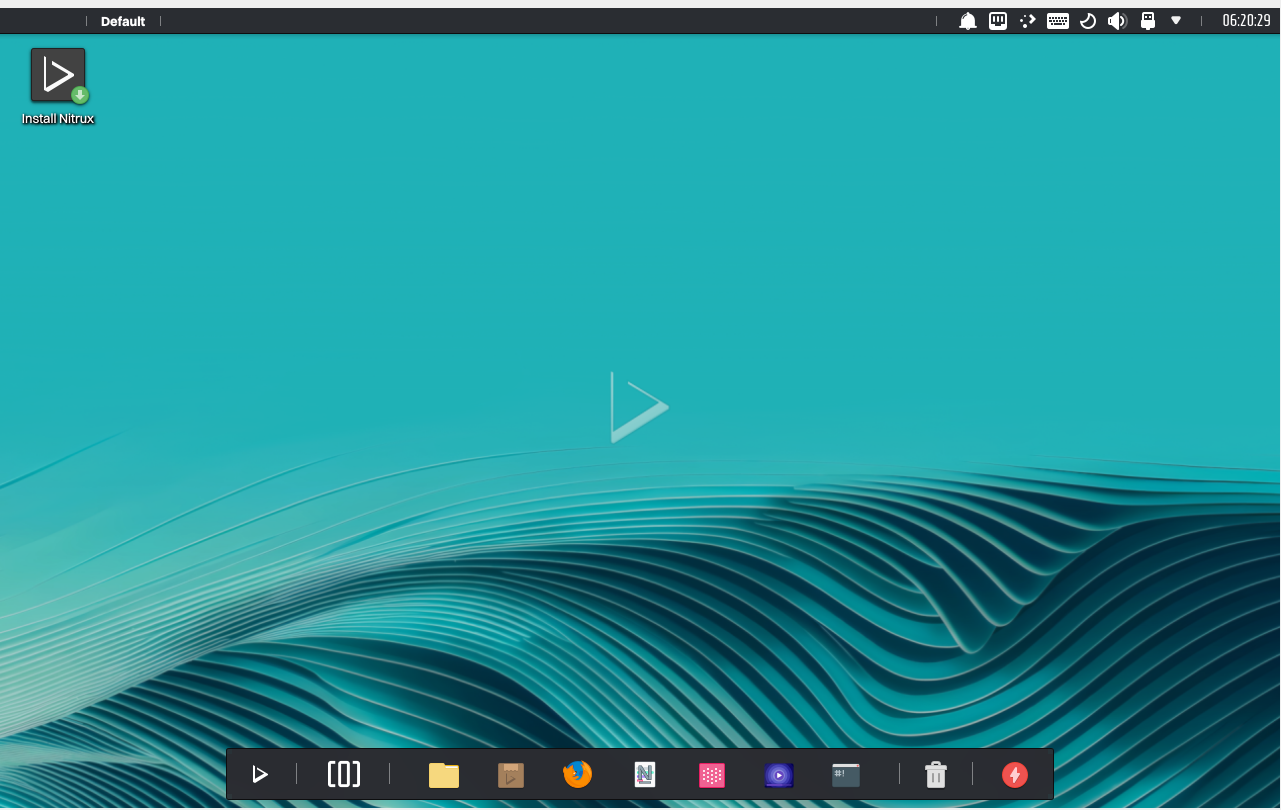Screen dimensions: 1281x810
Task: Open the Nota text editor icon
Action: [645, 775]
